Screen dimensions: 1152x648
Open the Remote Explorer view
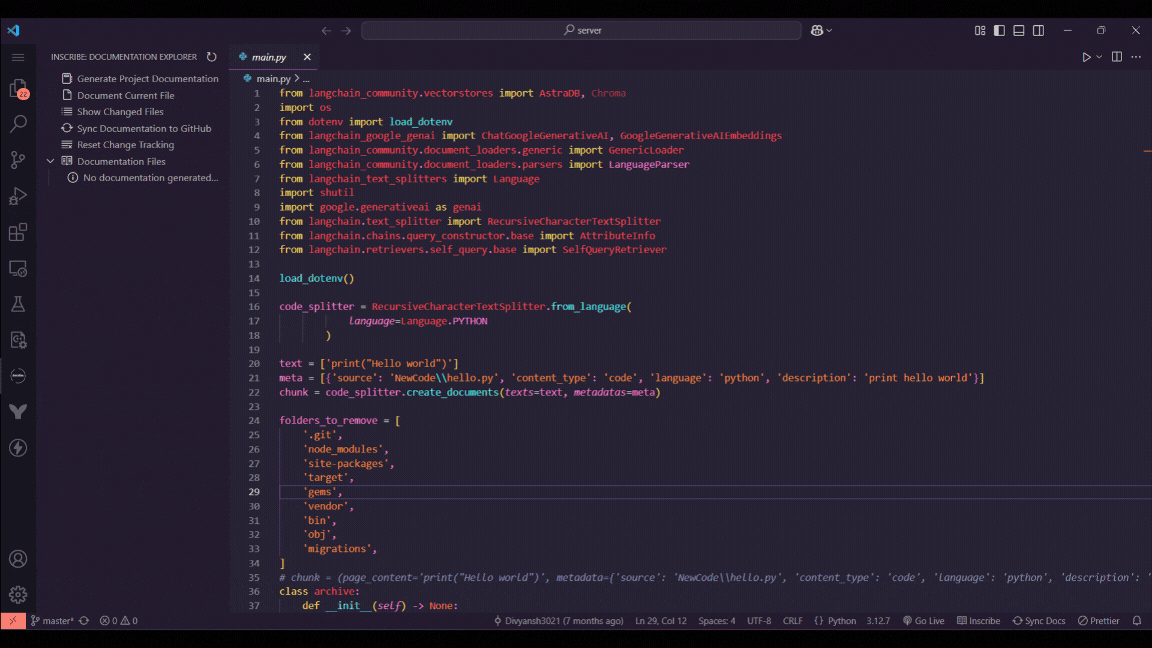coord(18,268)
